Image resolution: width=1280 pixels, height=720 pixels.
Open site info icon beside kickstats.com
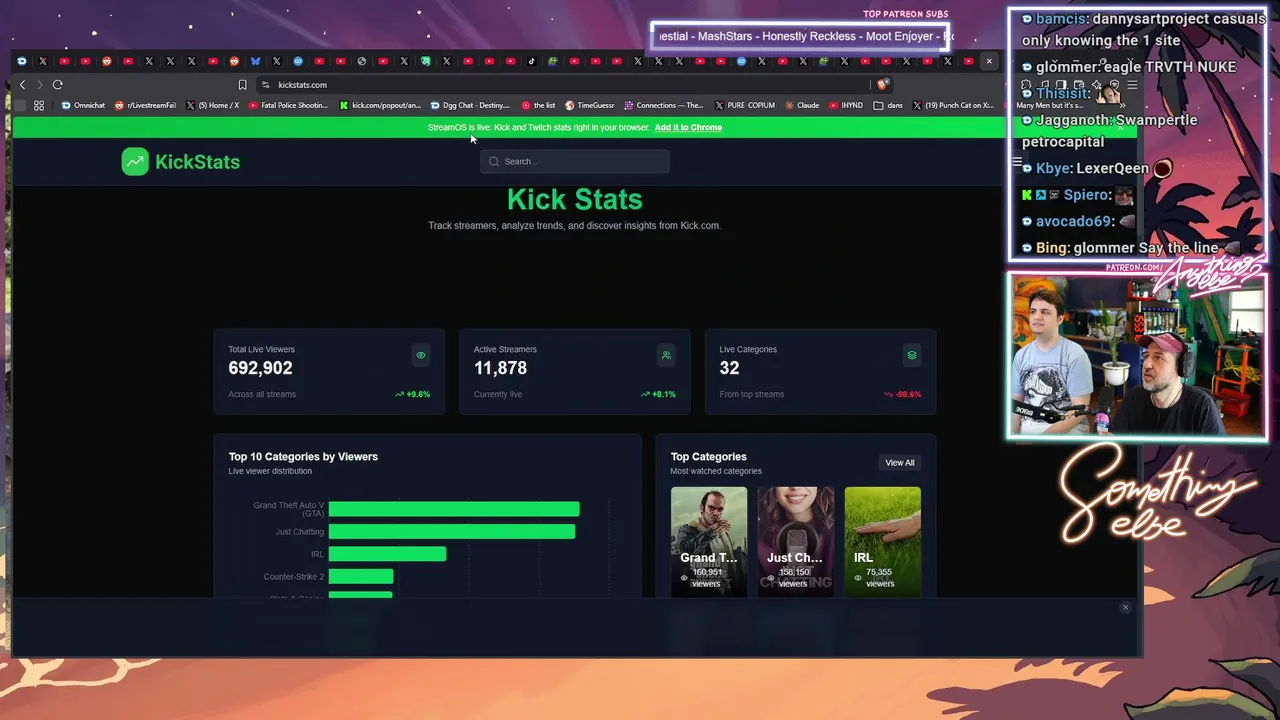coord(265,85)
